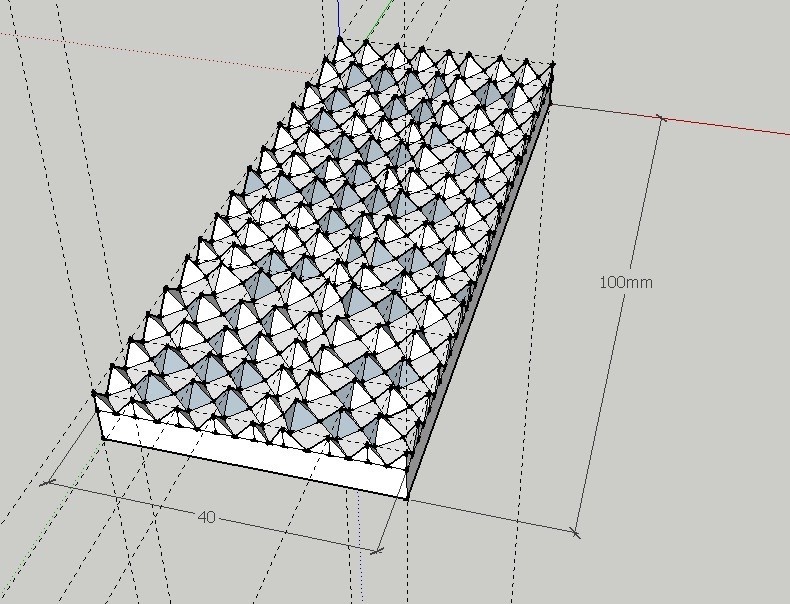The width and height of the screenshot is (790, 604).
Task: Select the 40 dimension label
Action: [x=207, y=517]
